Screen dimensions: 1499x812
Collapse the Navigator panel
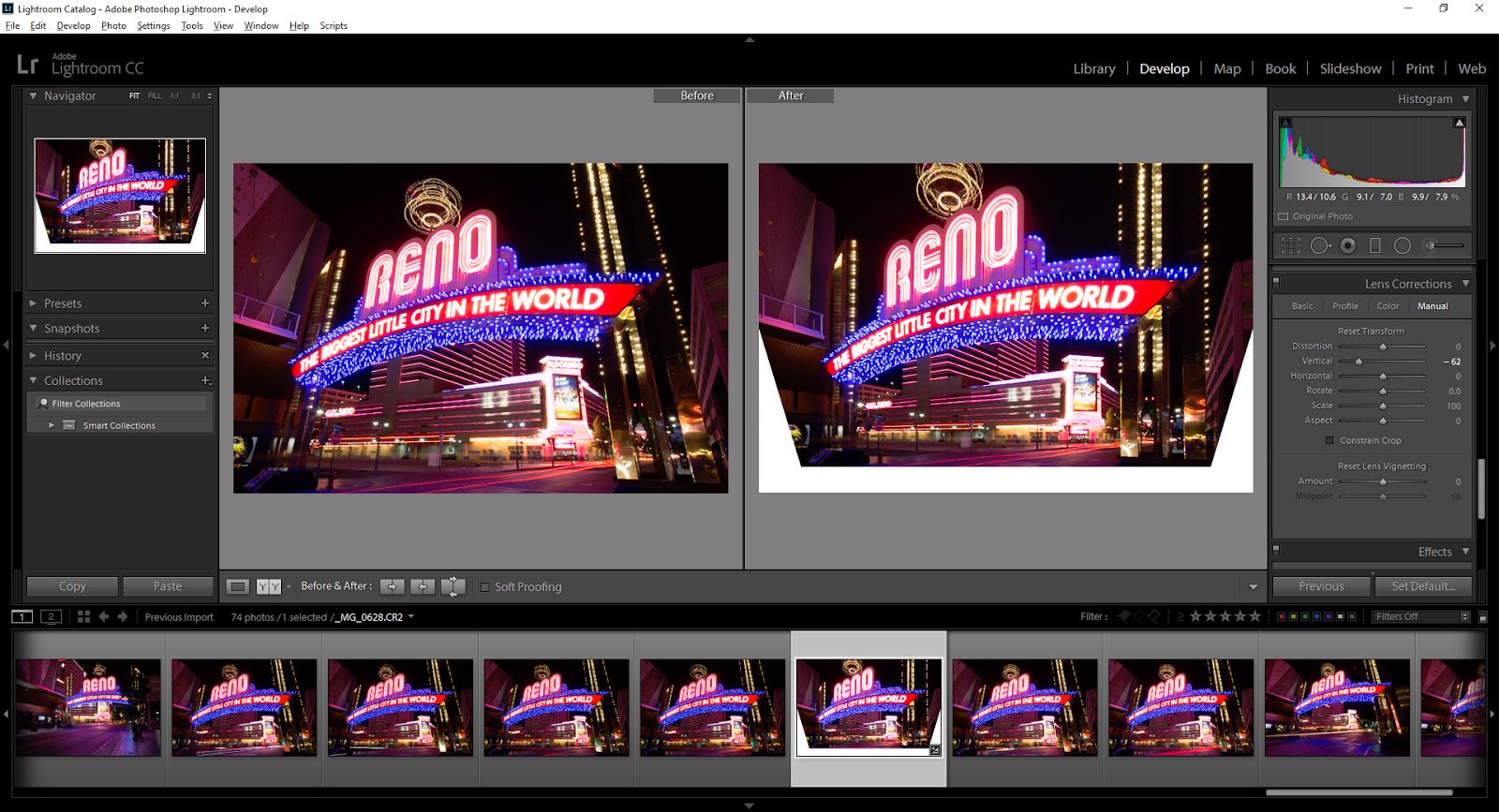33,96
